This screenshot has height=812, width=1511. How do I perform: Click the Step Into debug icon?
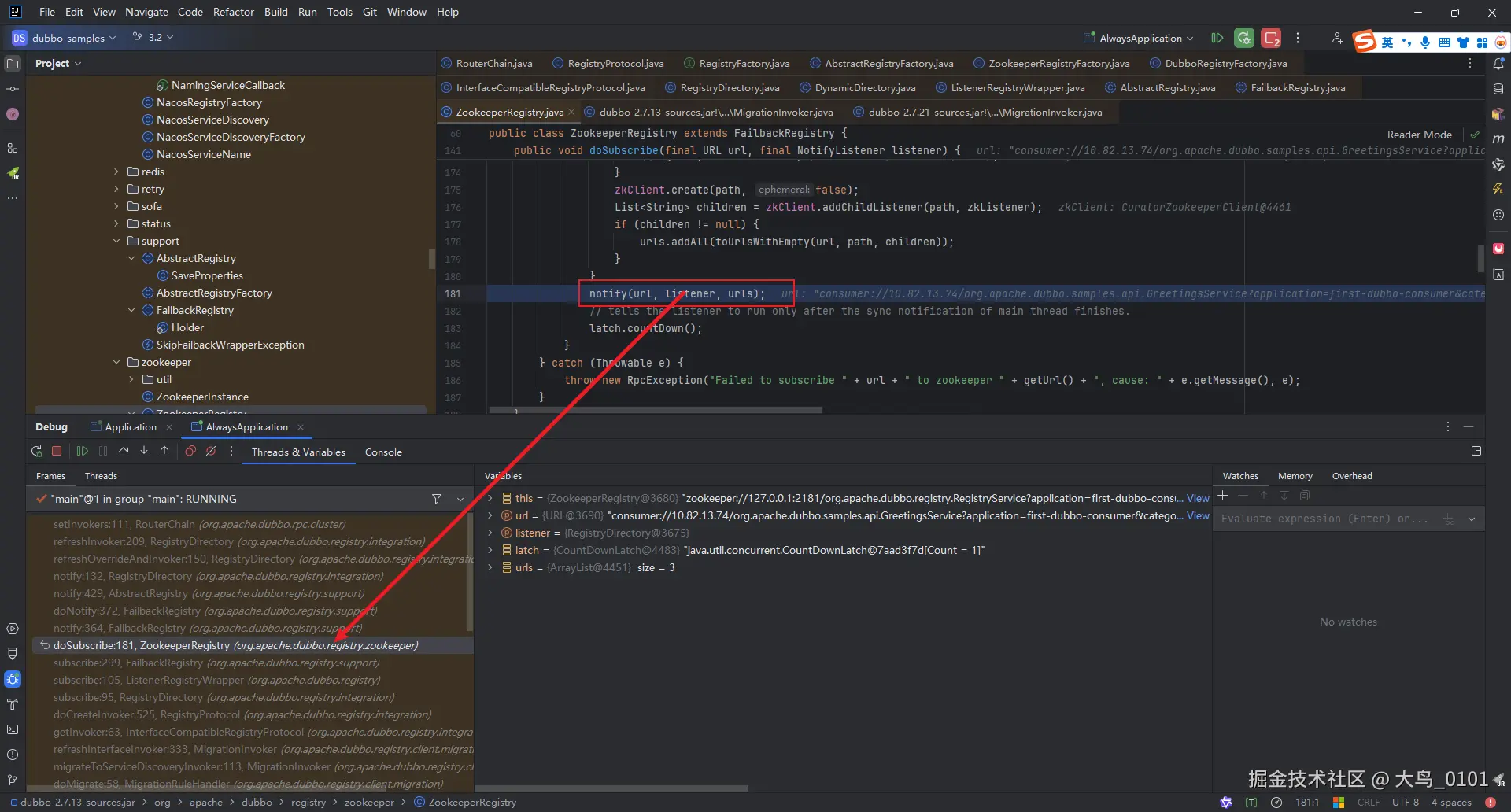coord(144,452)
